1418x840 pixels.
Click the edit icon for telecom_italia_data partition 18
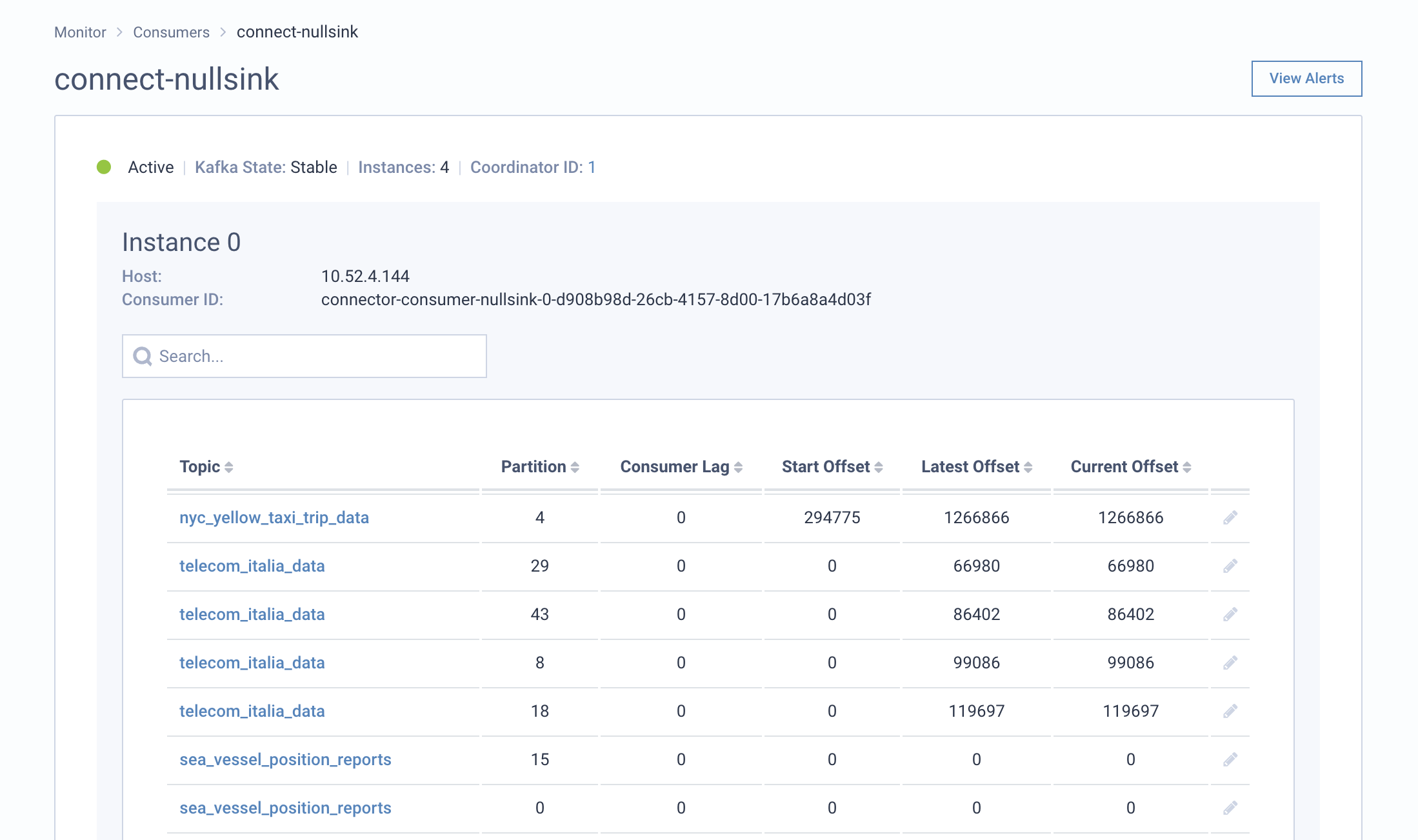pyautogui.click(x=1228, y=711)
